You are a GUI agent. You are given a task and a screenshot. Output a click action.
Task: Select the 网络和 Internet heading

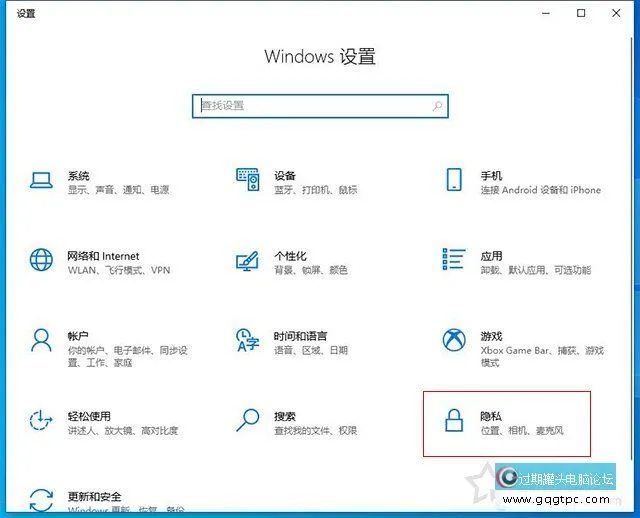pos(103,256)
